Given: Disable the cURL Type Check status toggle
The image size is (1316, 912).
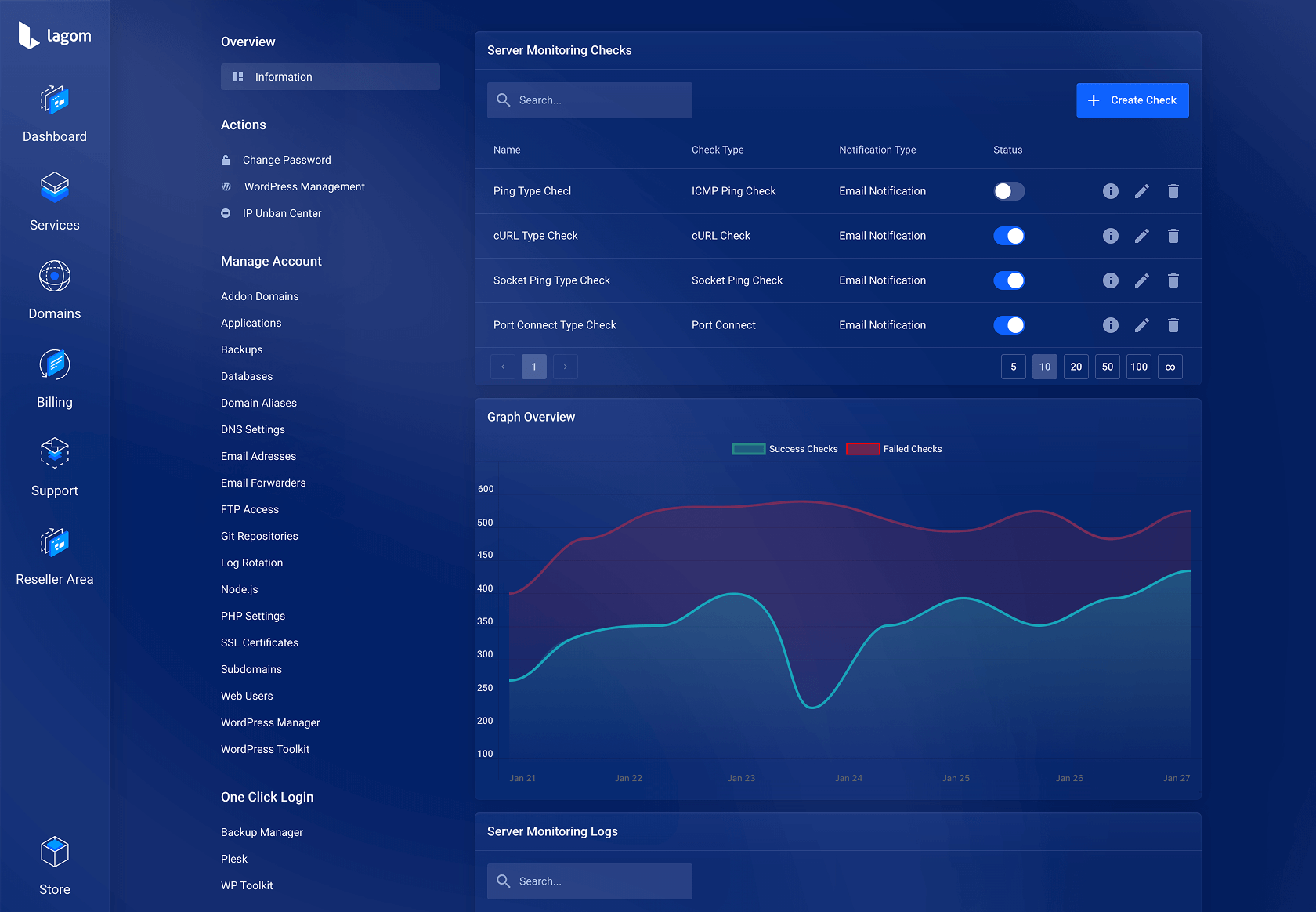Looking at the screenshot, I should coord(1009,236).
